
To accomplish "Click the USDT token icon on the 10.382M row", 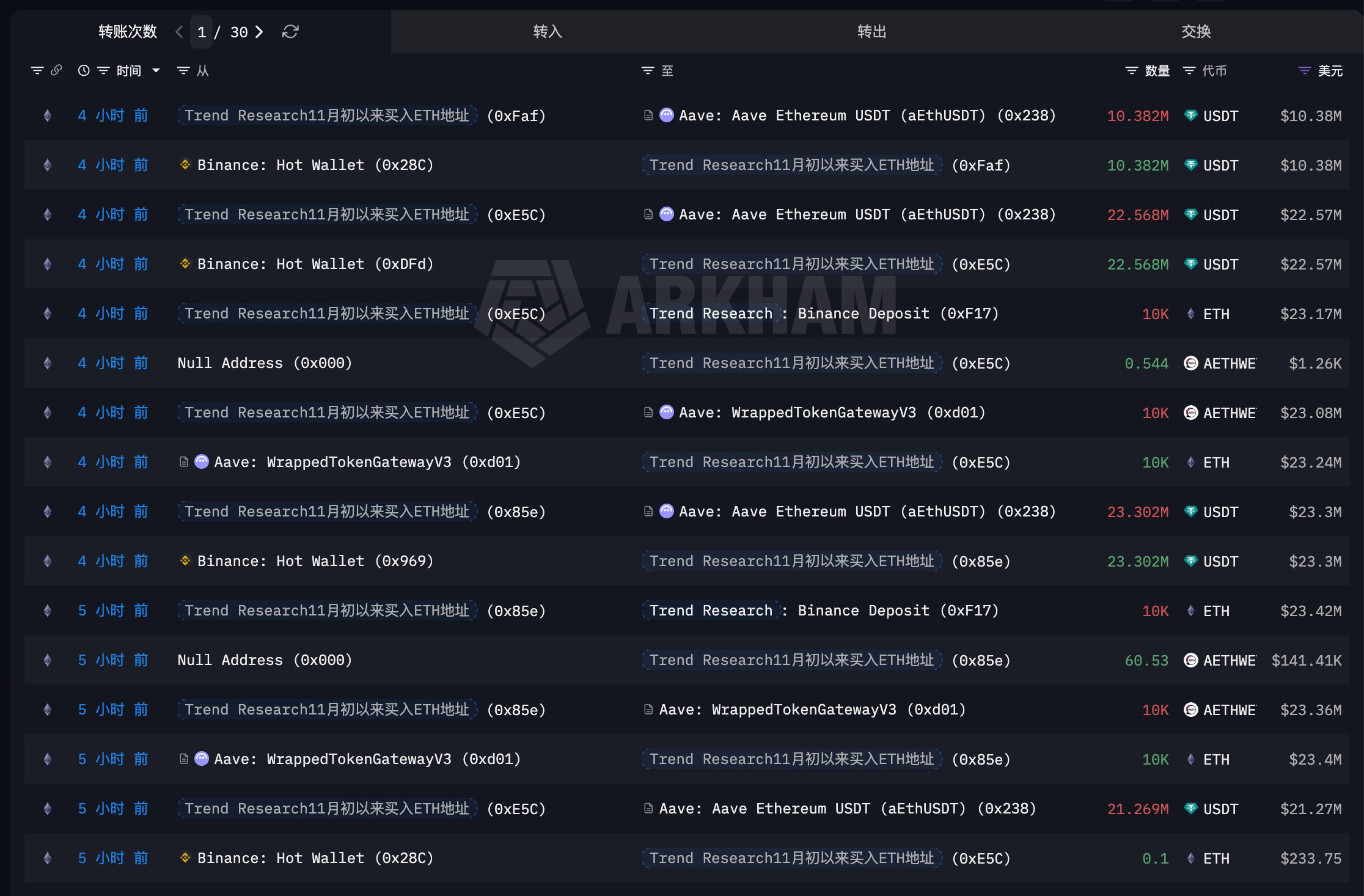I will (x=1190, y=115).
